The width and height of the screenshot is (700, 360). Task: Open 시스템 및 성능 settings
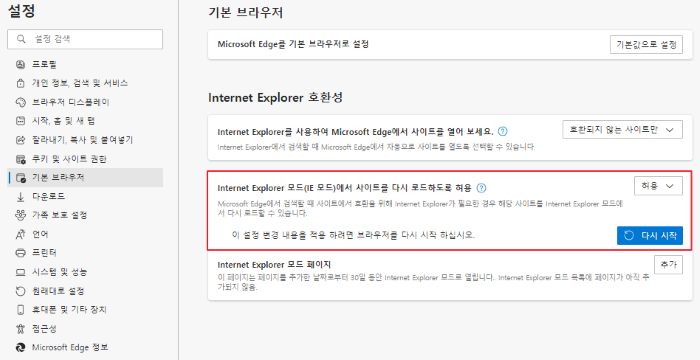(x=85, y=272)
